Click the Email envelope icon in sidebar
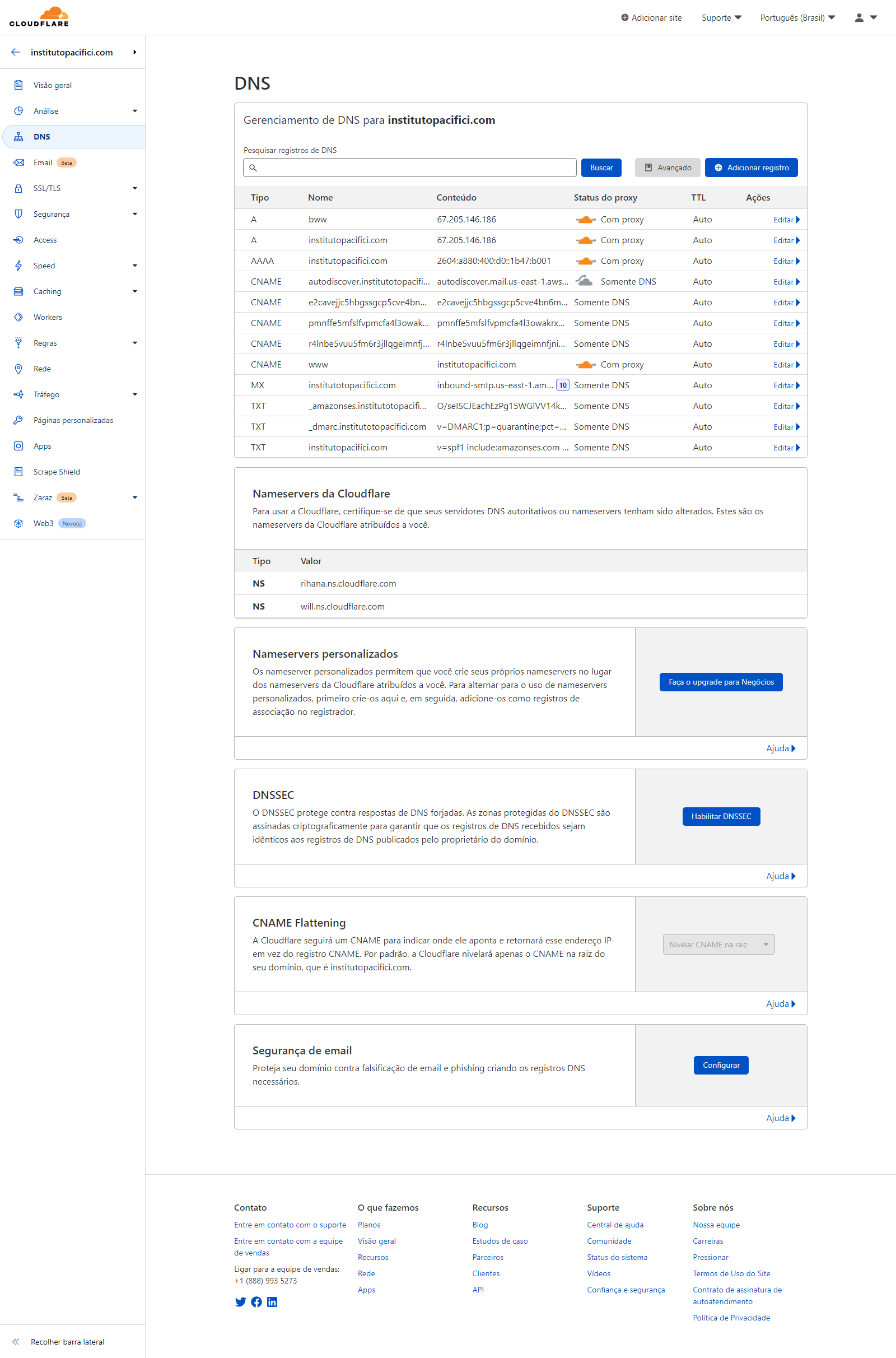This screenshot has width=896, height=1358. 18,162
